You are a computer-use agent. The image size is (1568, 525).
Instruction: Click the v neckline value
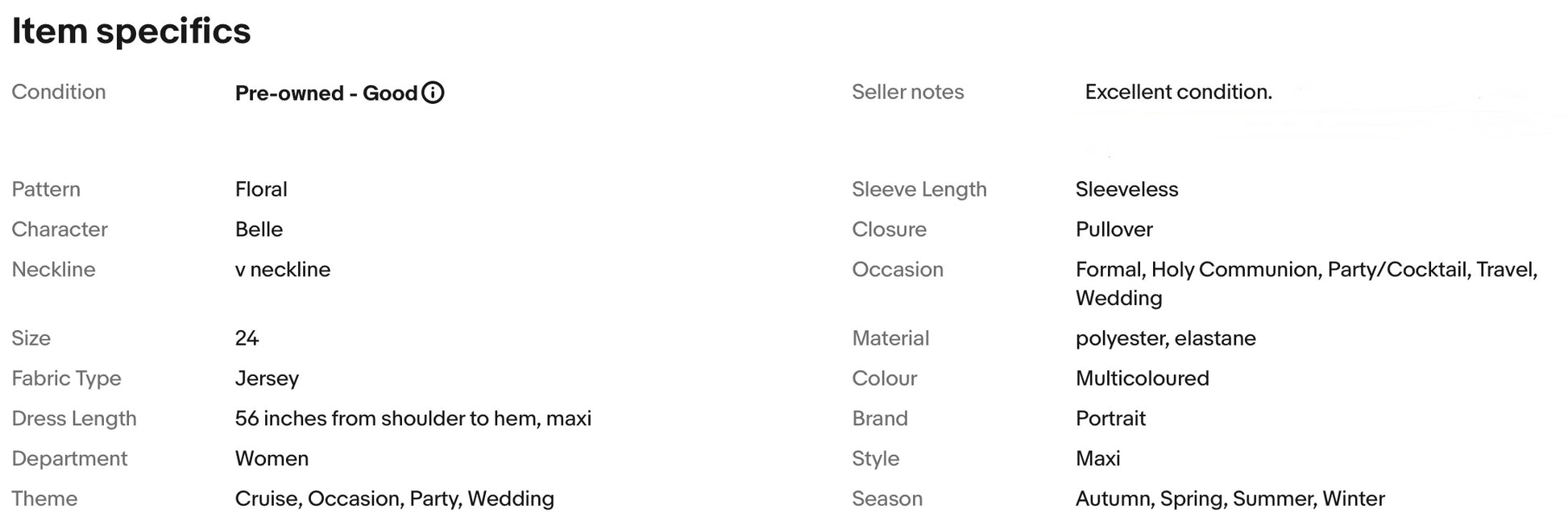[x=283, y=270]
